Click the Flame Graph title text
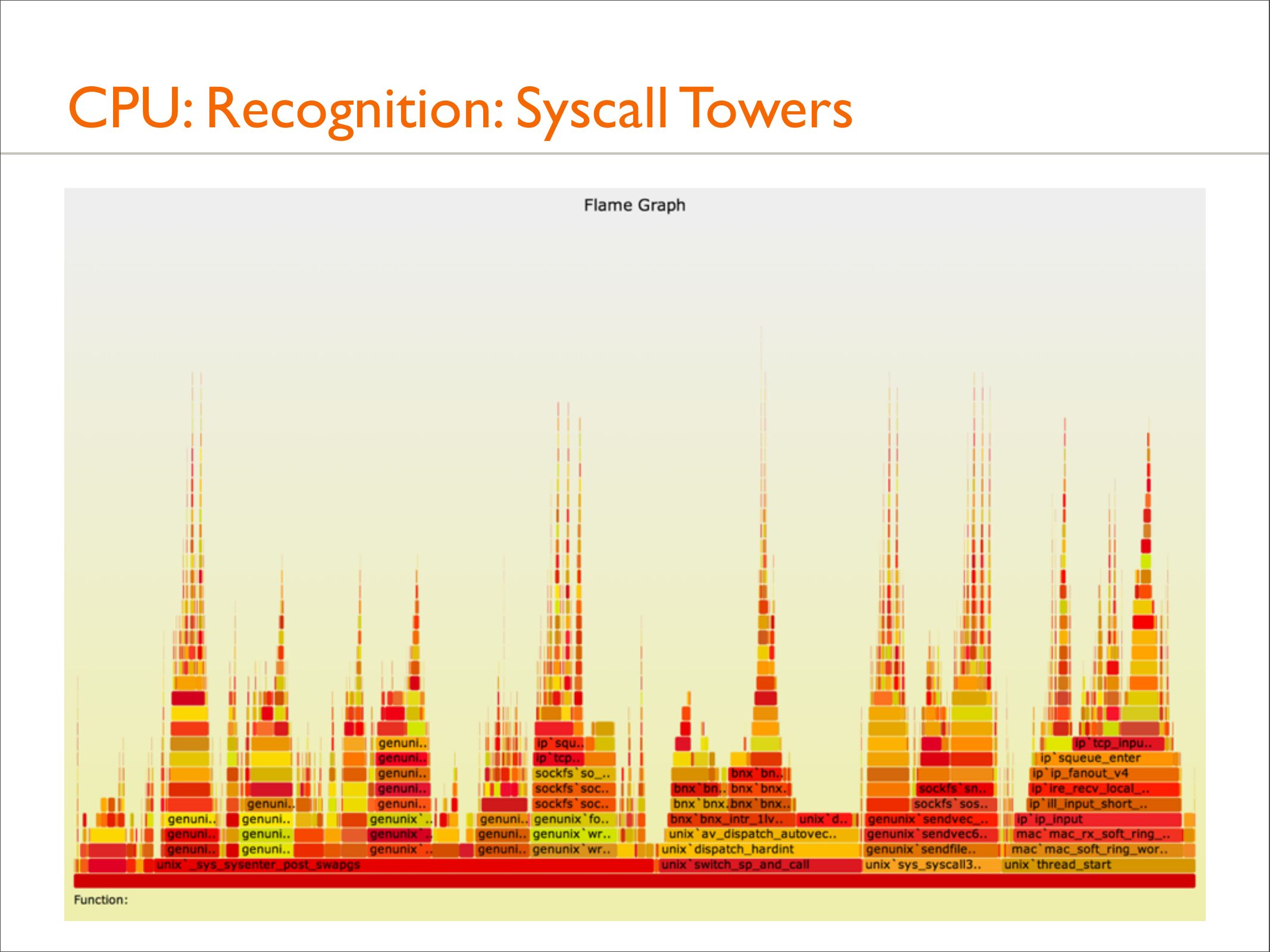This screenshot has height=952, width=1270. (x=634, y=205)
